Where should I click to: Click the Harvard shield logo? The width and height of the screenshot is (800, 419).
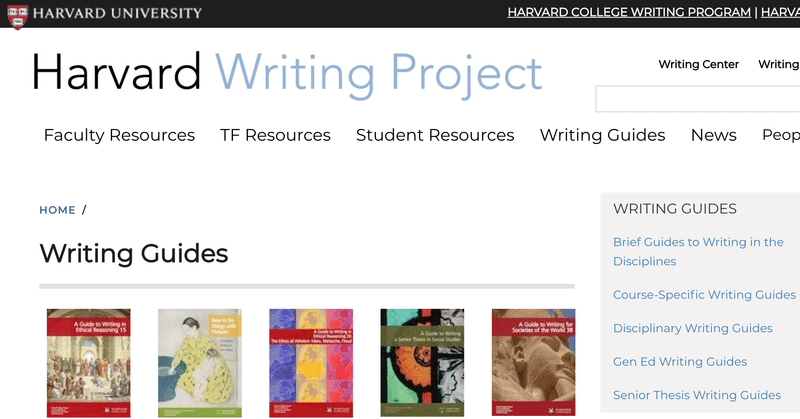pos(17,13)
